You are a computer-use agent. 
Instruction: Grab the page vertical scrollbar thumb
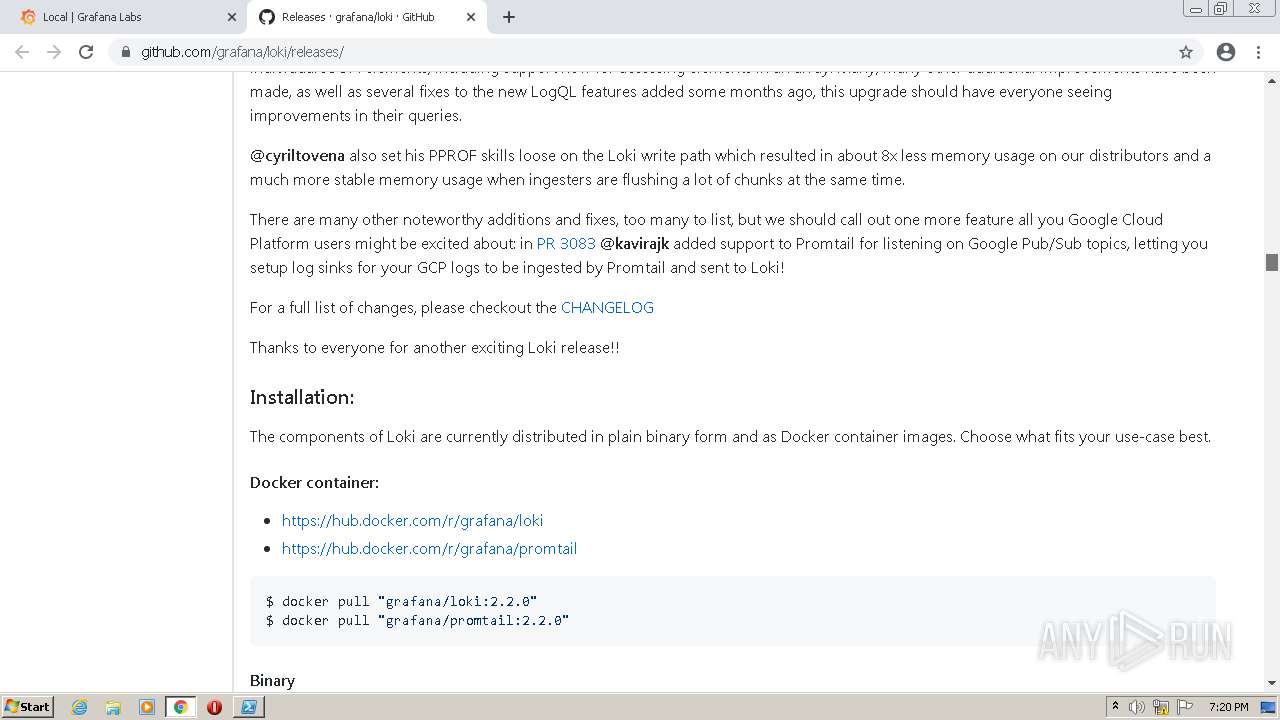1272,262
